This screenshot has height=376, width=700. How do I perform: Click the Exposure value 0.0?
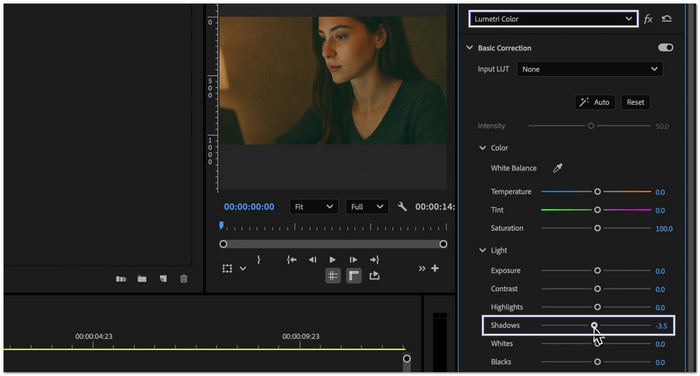click(660, 271)
